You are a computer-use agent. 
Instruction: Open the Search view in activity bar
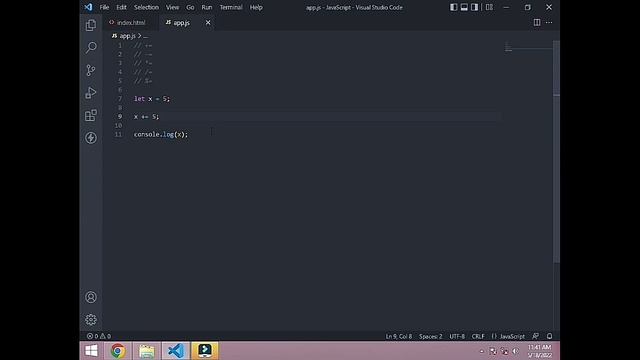(91, 47)
